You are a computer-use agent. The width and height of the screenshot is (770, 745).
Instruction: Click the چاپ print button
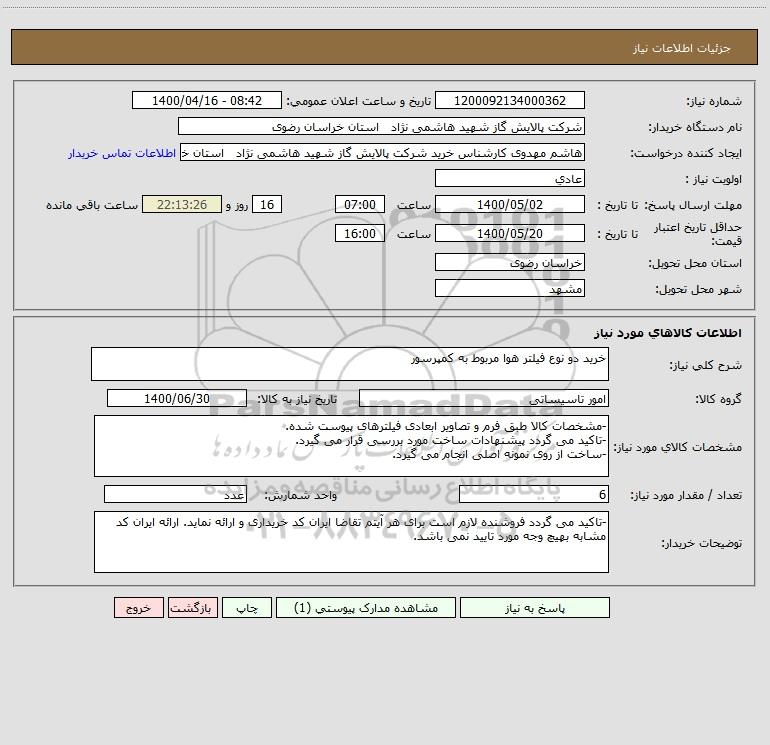click(x=247, y=607)
